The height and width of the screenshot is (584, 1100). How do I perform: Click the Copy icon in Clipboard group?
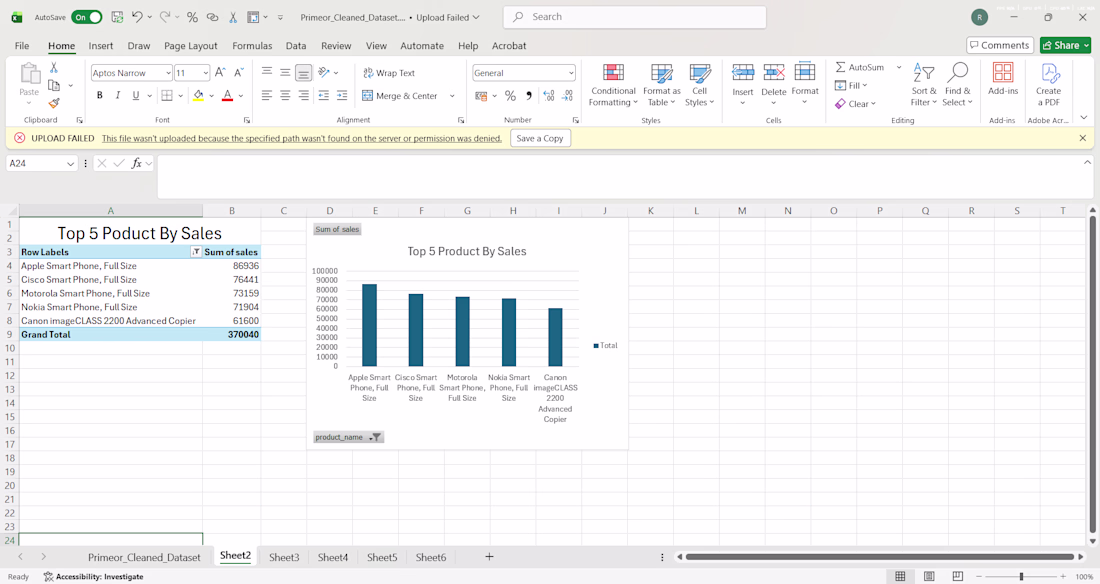pos(53,85)
